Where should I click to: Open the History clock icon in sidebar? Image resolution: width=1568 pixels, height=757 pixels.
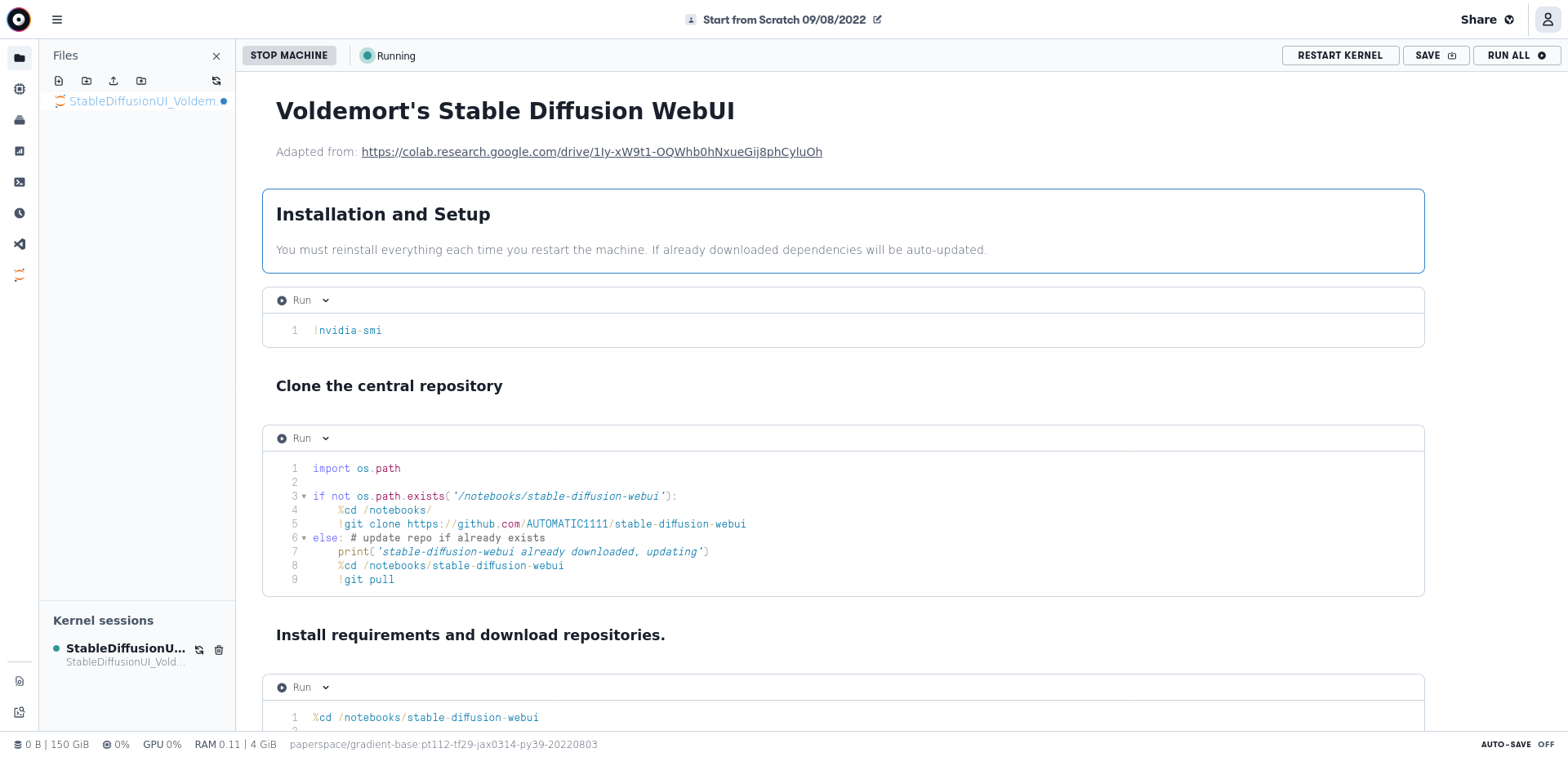pos(20,213)
